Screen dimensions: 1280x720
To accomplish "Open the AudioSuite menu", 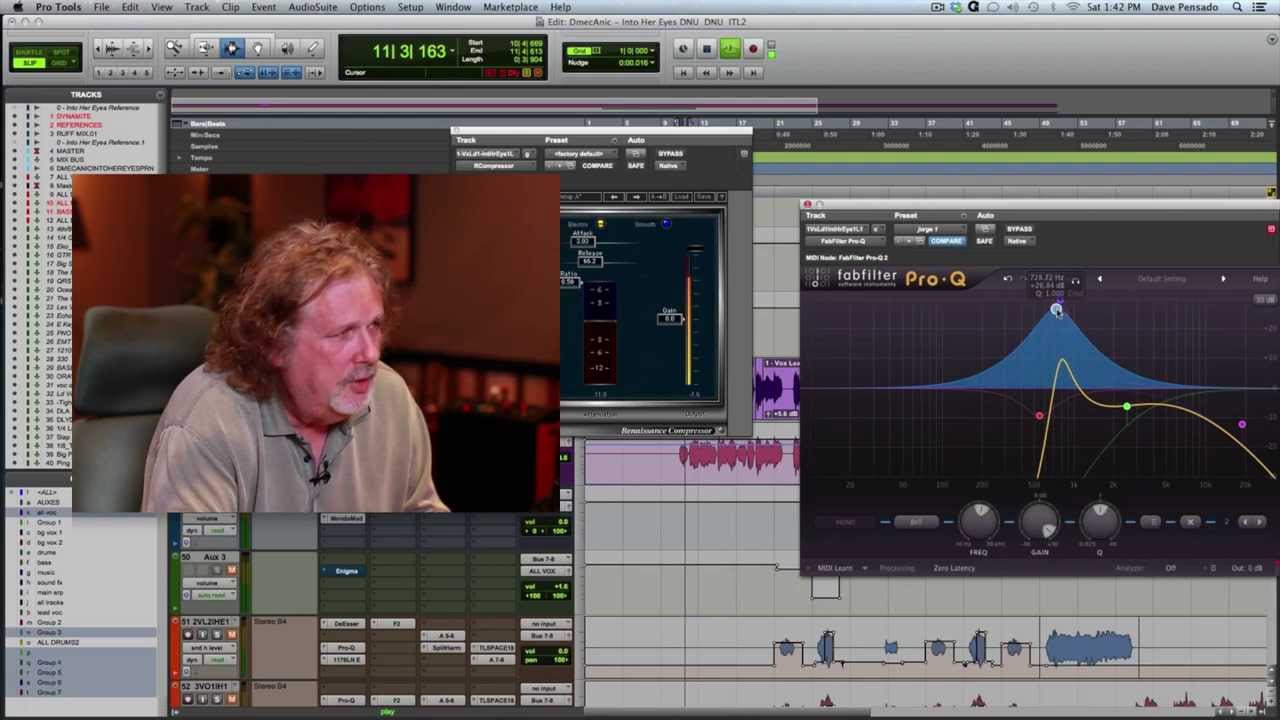I will (x=313, y=7).
